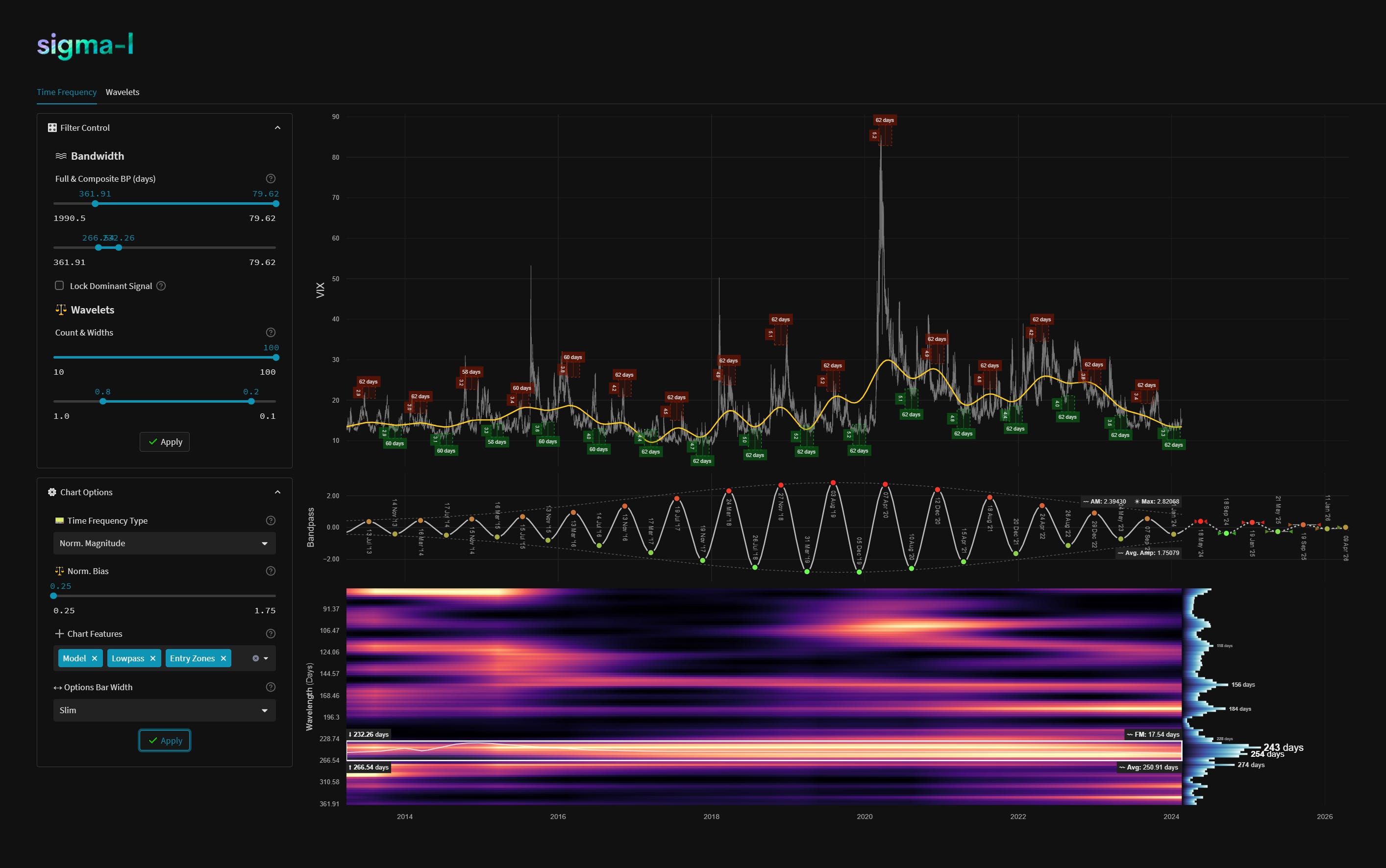The image size is (1386, 868).
Task: Click help icon beside Norm. Bias
Action: [x=271, y=571]
